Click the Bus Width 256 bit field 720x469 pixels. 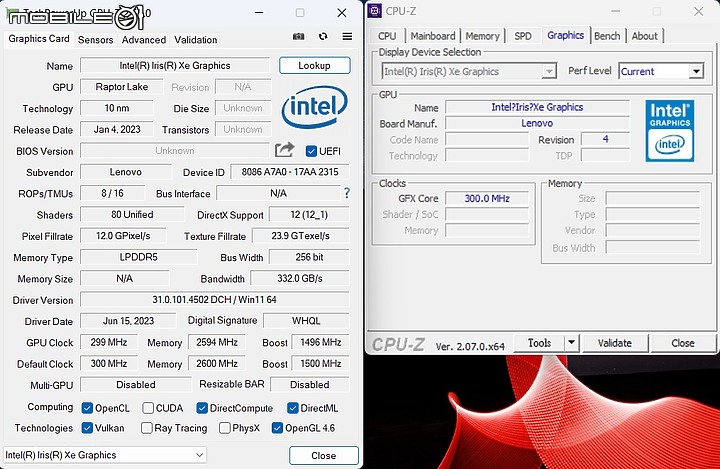[309, 257]
